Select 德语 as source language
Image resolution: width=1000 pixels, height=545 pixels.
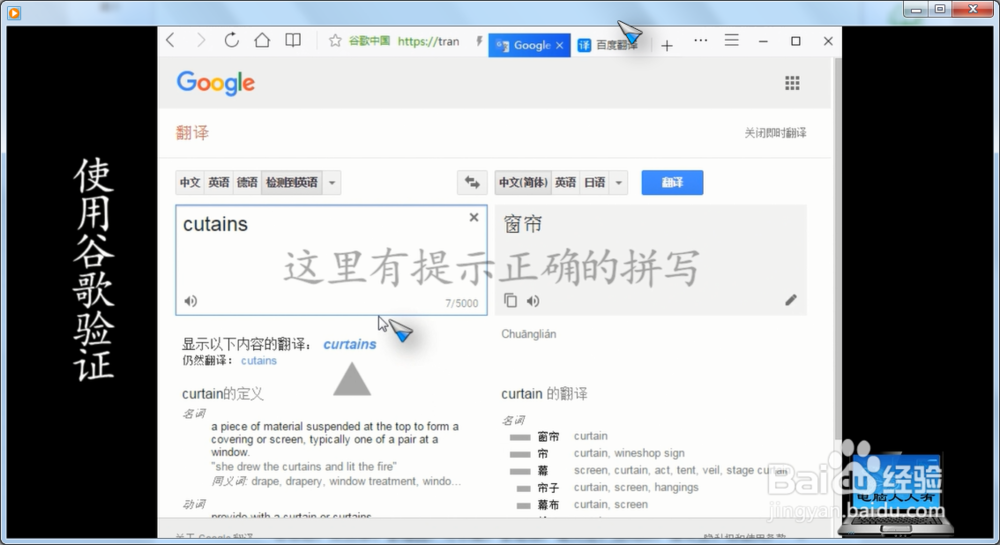[x=247, y=182]
